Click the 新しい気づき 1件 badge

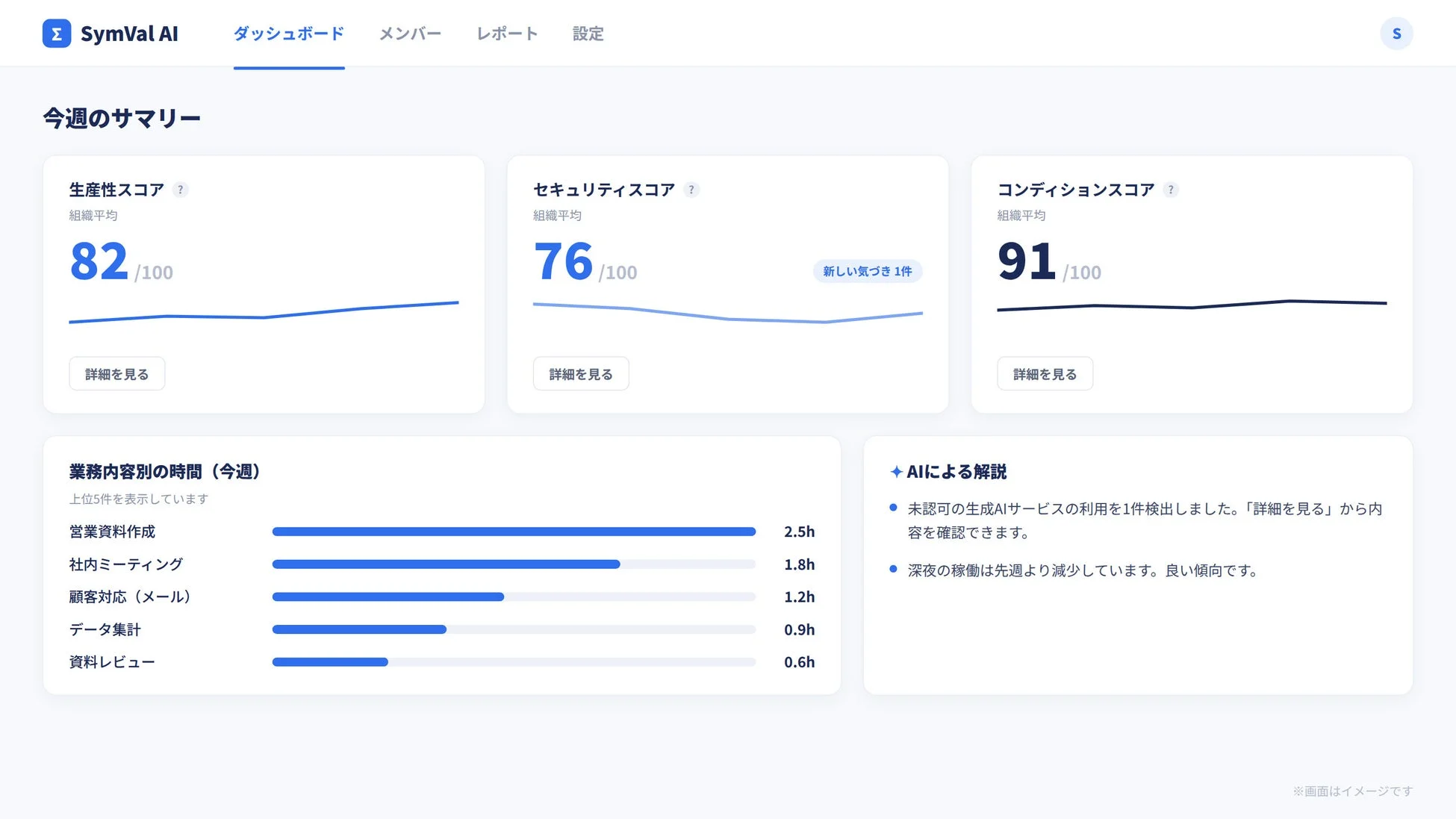pos(868,271)
